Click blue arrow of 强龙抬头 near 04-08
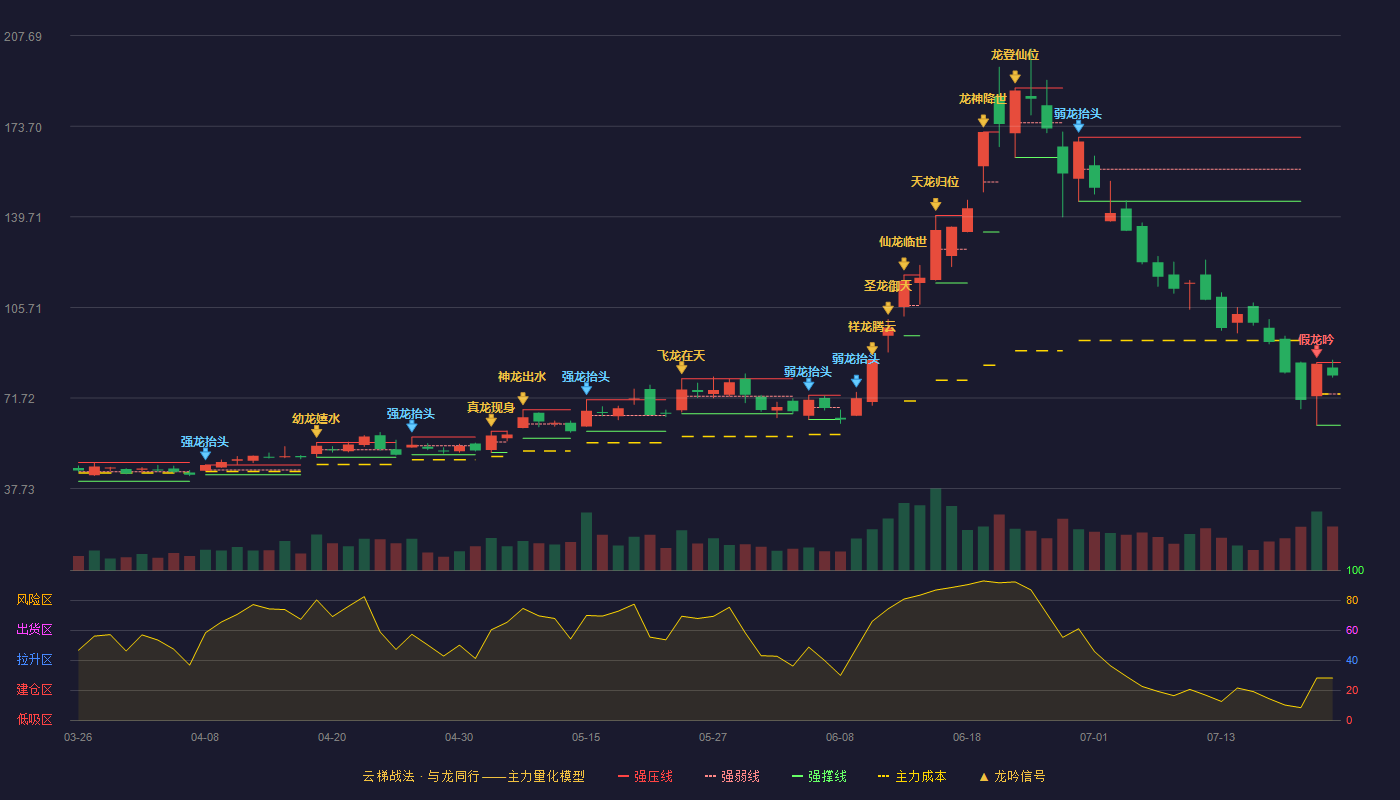The height and width of the screenshot is (800, 1400). click(205, 454)
